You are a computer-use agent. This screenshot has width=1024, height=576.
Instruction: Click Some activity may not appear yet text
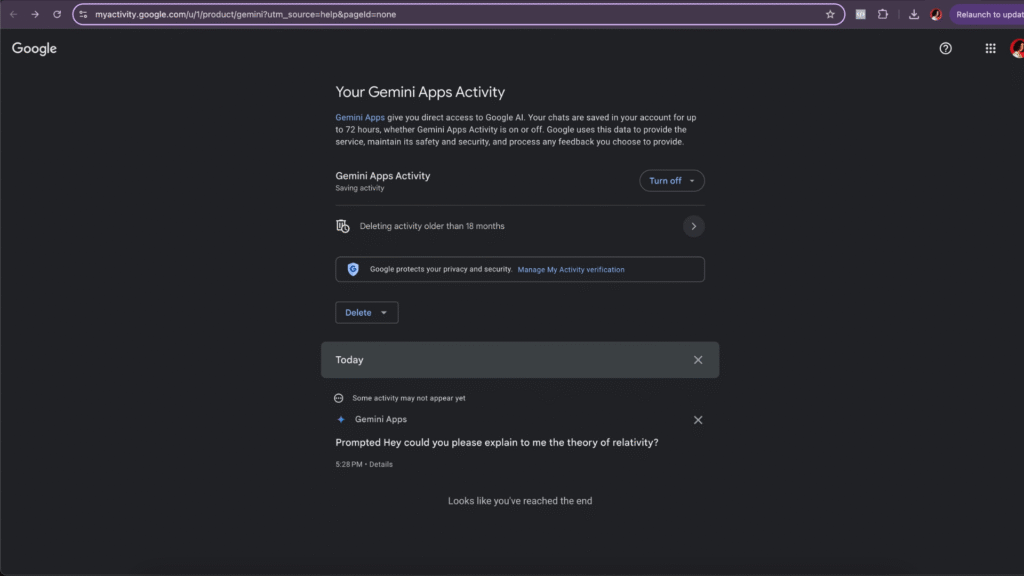coord(409,398)
